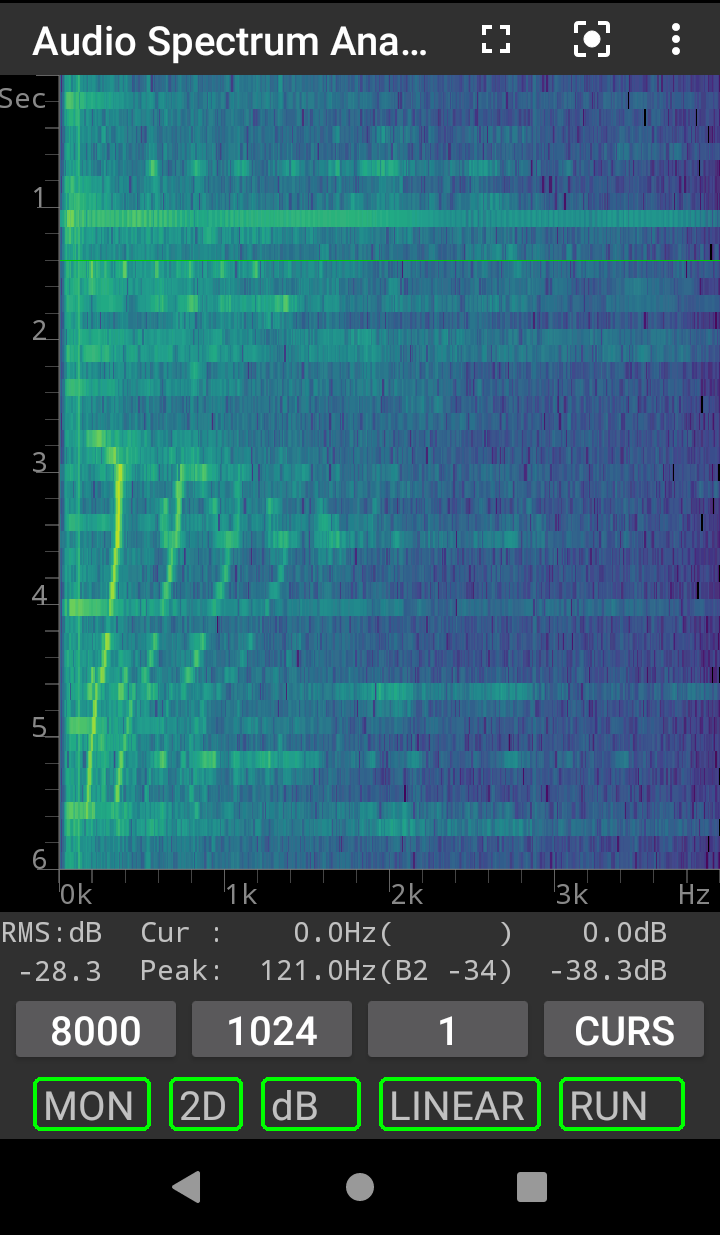This screenshot has width=720, height=1235.
Task: Tap the screenshot capture icon
Action: (591, 40)
